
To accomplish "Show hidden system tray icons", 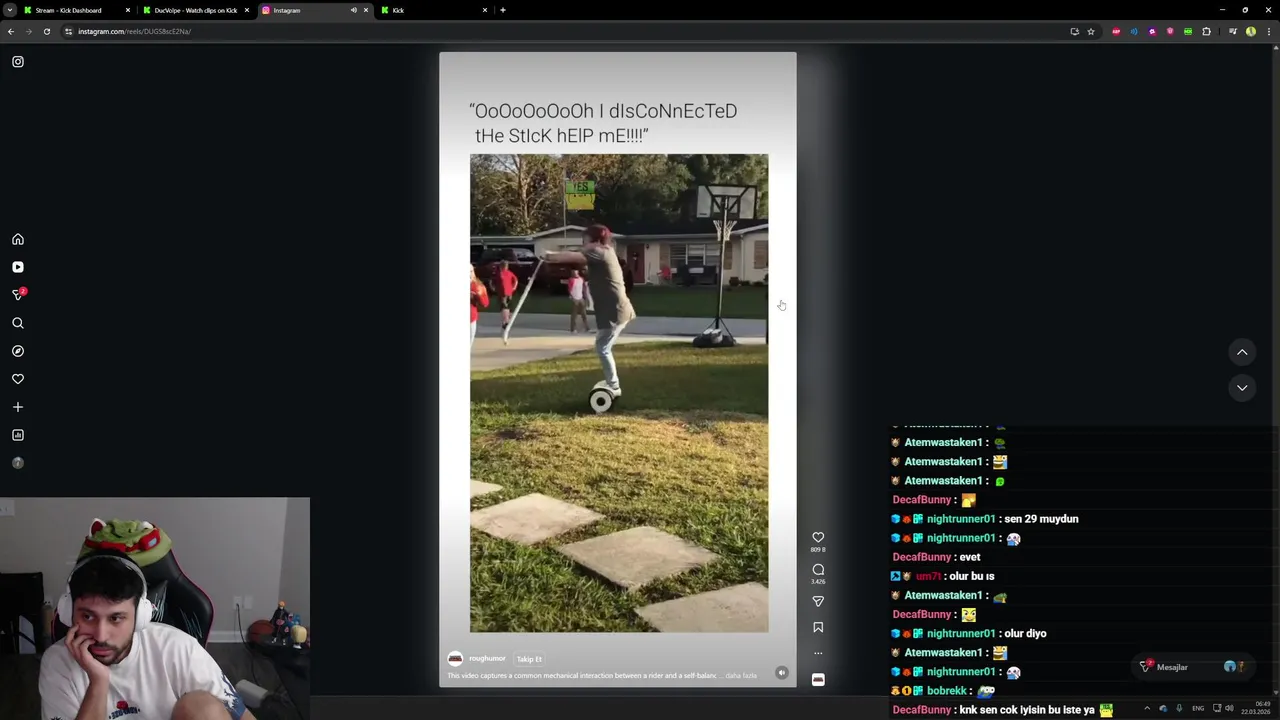I will click(1147, 708).
